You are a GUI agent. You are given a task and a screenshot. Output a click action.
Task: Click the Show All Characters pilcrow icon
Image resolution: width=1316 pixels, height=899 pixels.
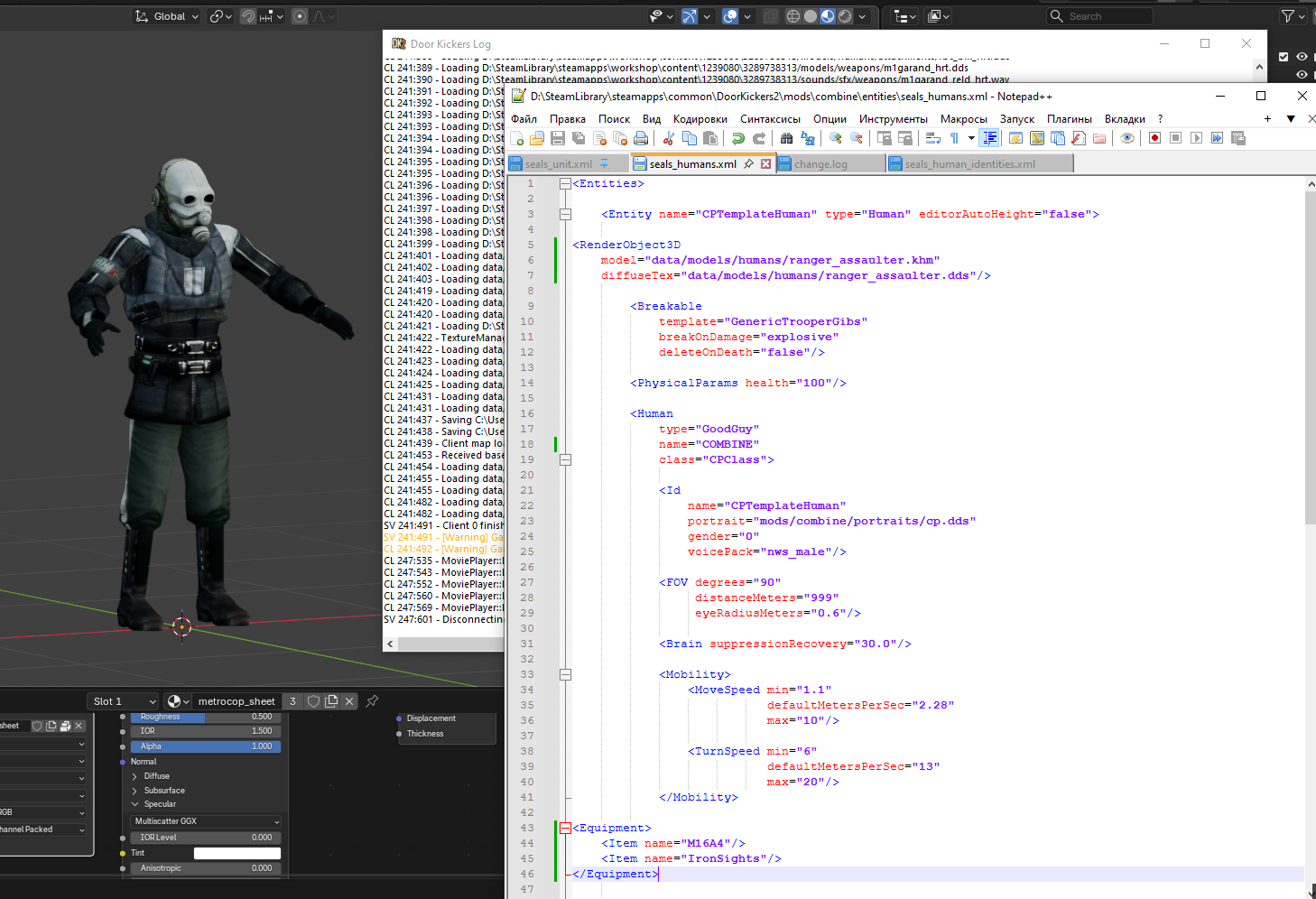(954, 138)
